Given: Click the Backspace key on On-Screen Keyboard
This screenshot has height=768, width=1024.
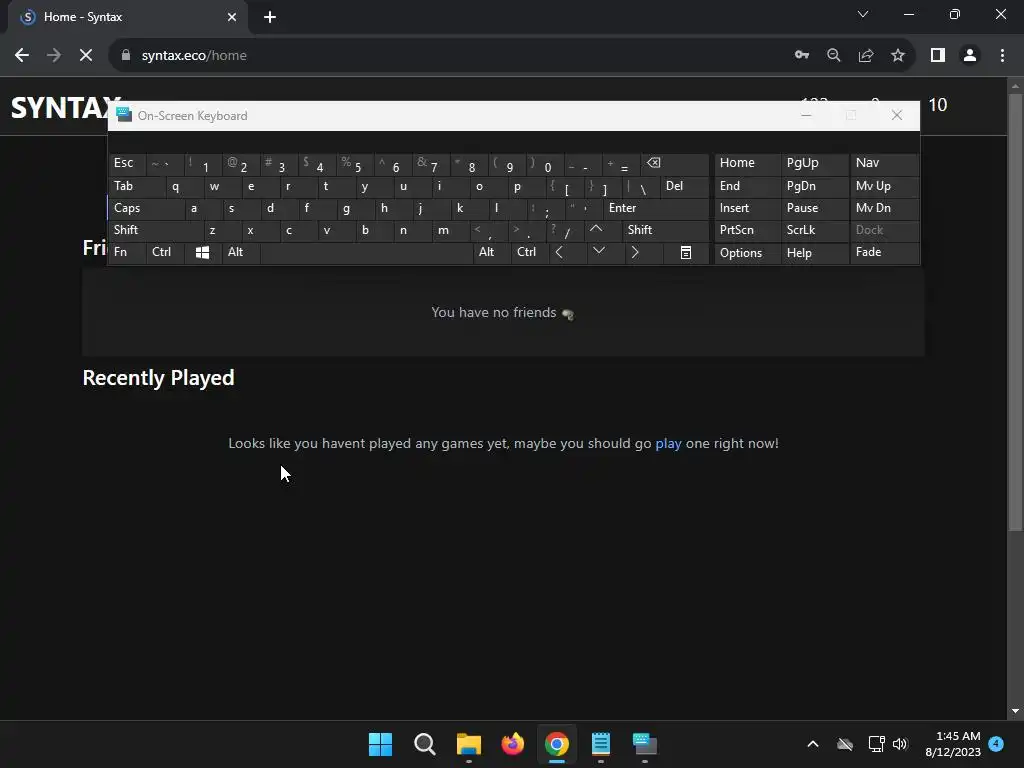Looking at the screenshot, I should (x=676, y=163).
